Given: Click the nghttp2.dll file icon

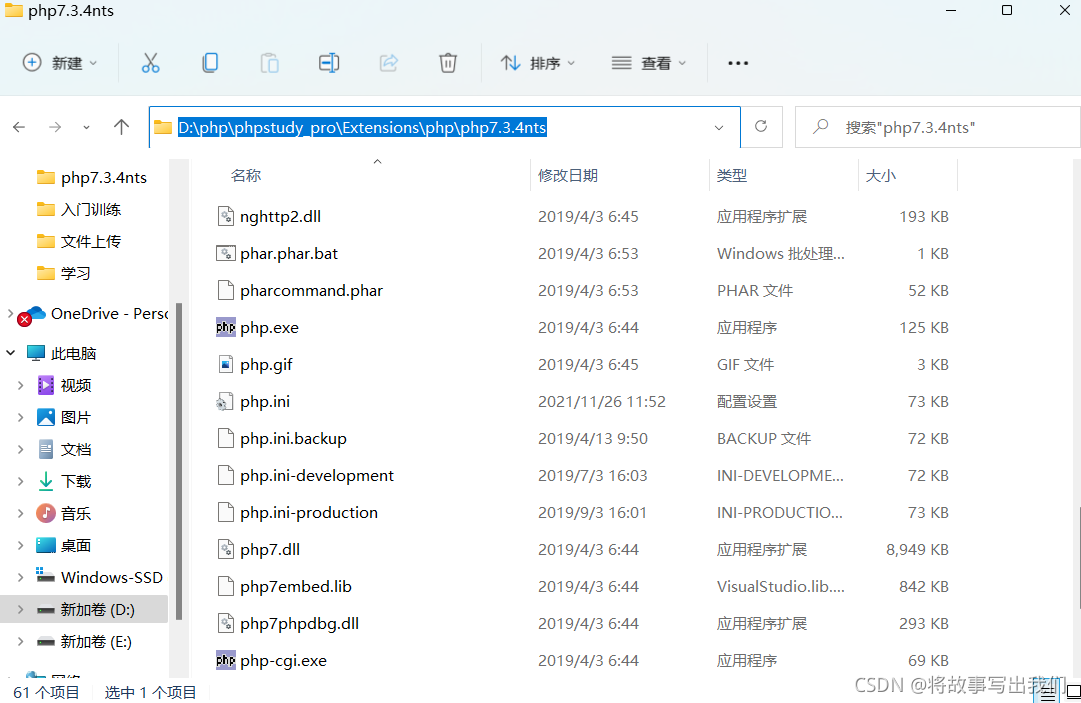Looking at the screenshot, I should (225, 216).
